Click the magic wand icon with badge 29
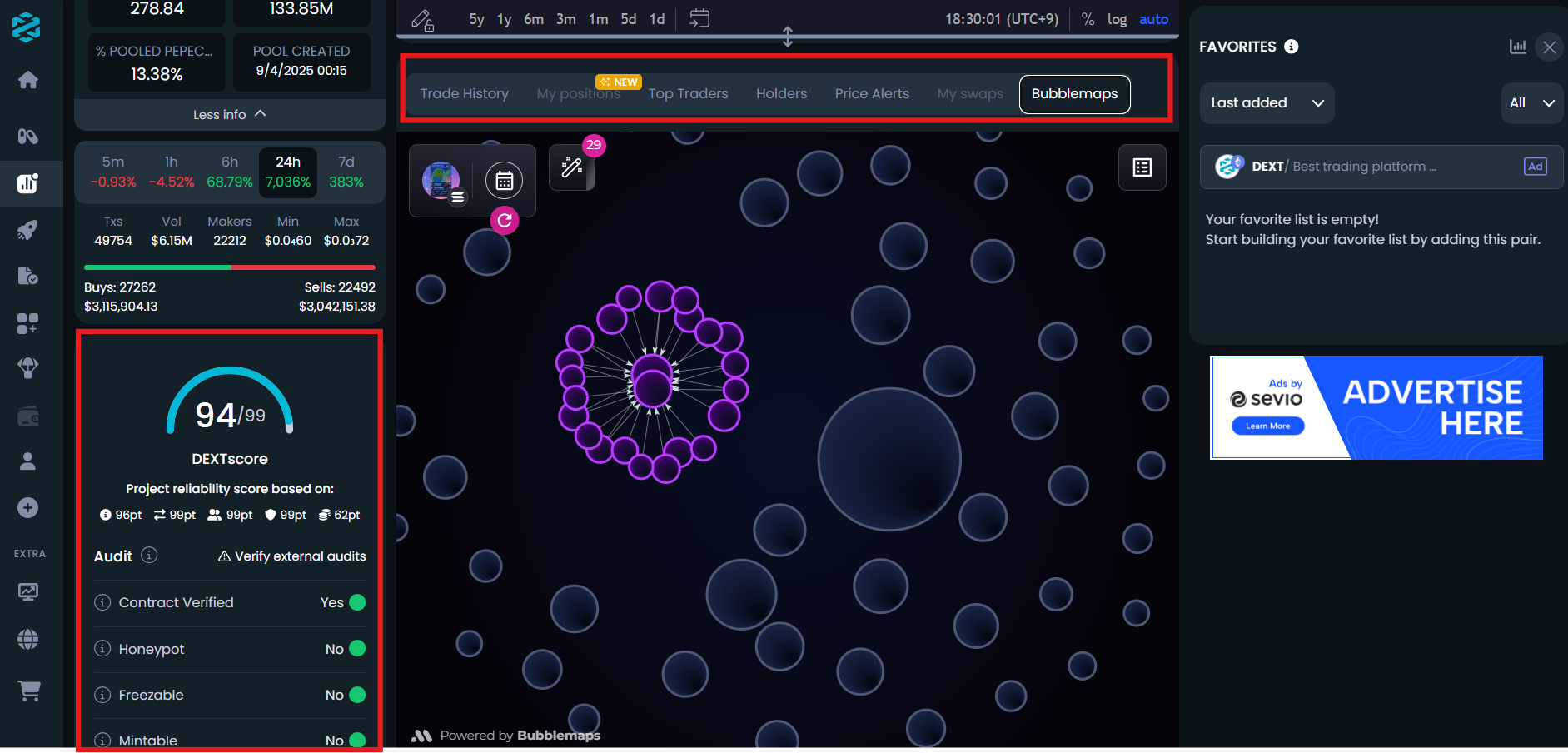The width and height of the screenshot is (1568, 753). tap(572, 167)
